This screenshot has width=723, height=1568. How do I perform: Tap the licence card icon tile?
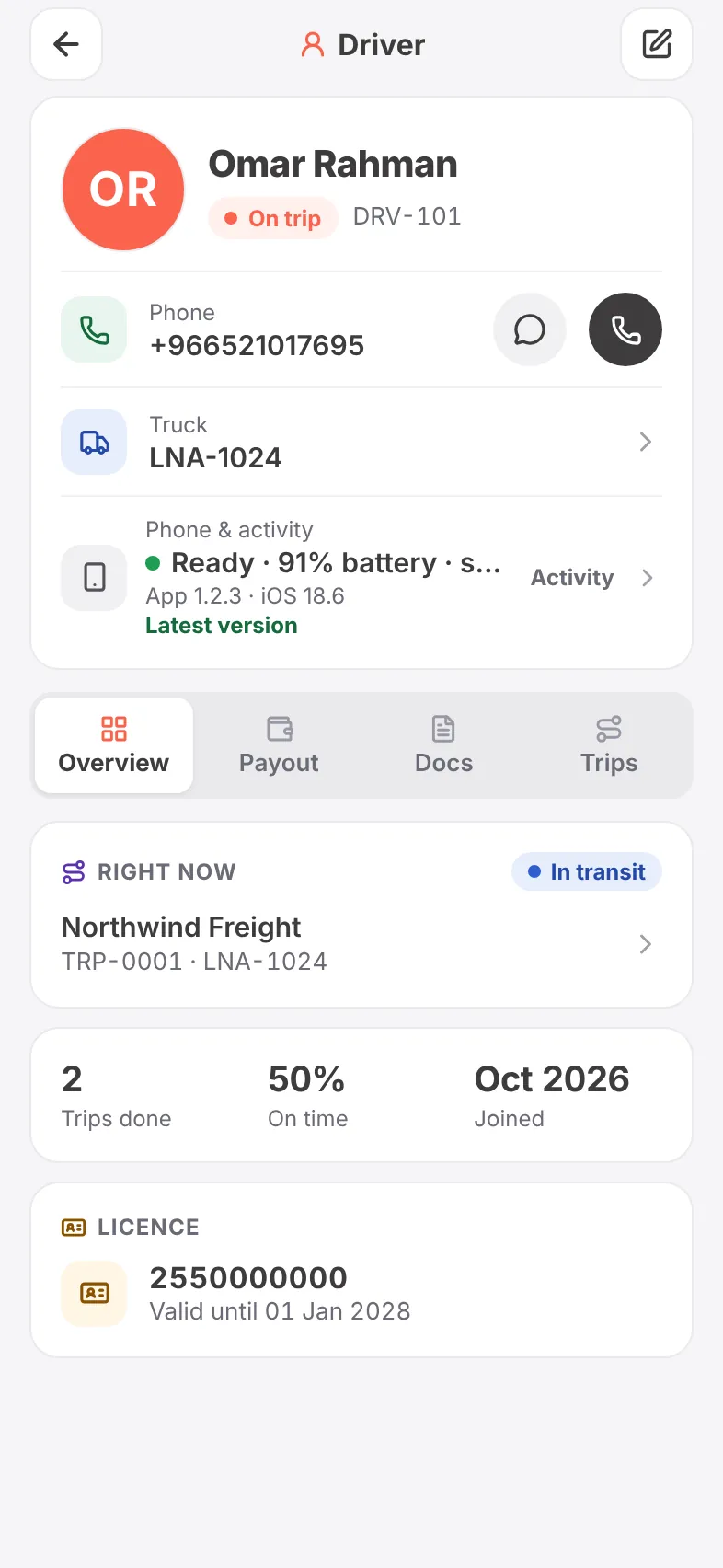tap(94, 1293)
